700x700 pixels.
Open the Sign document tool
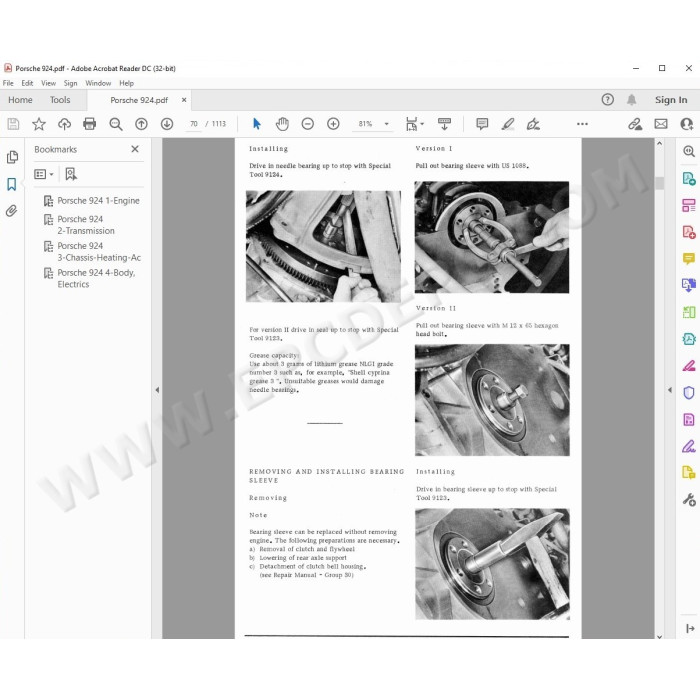[x=533, y=124]
